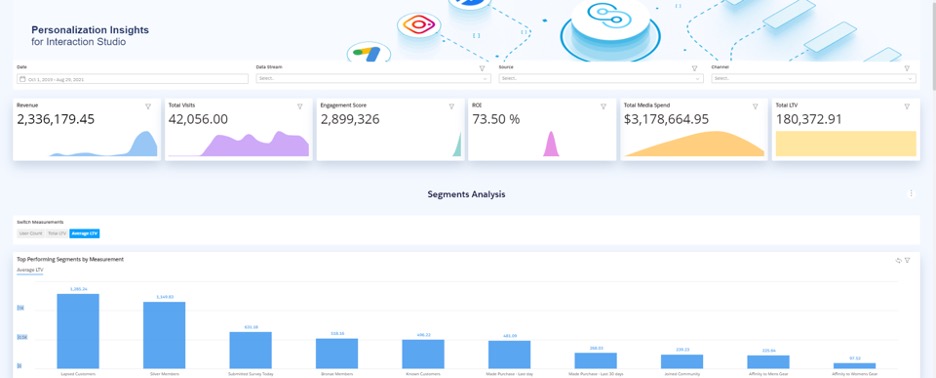Open the Channel dropdown
The width and height of the screenshot is (936, 378).
tap(814, 78)
